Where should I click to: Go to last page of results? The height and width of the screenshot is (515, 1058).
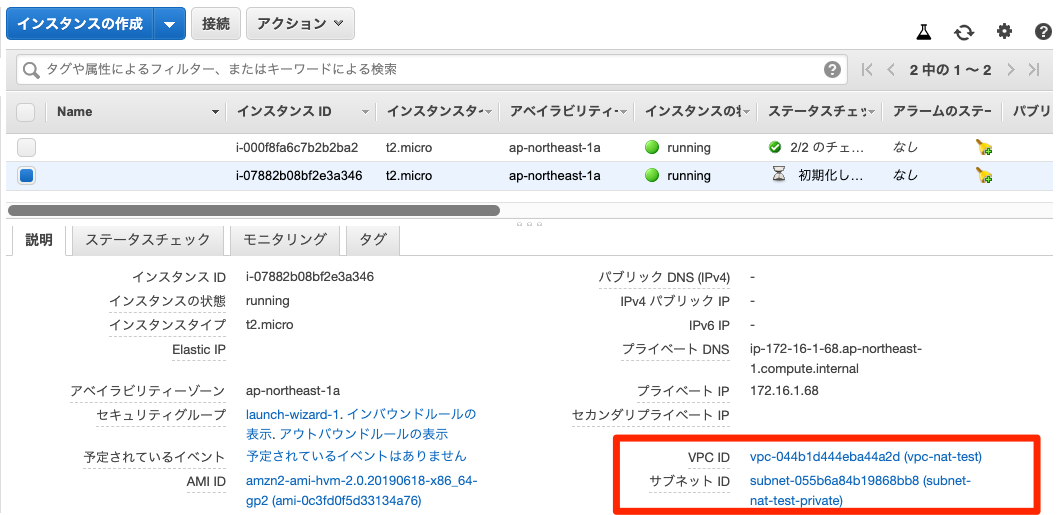(1034, 70)
